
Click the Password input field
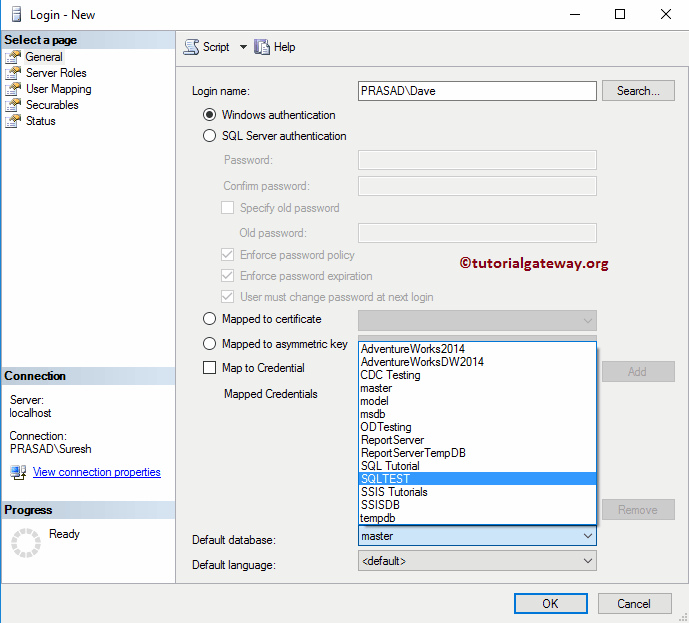tap(477, 160)
